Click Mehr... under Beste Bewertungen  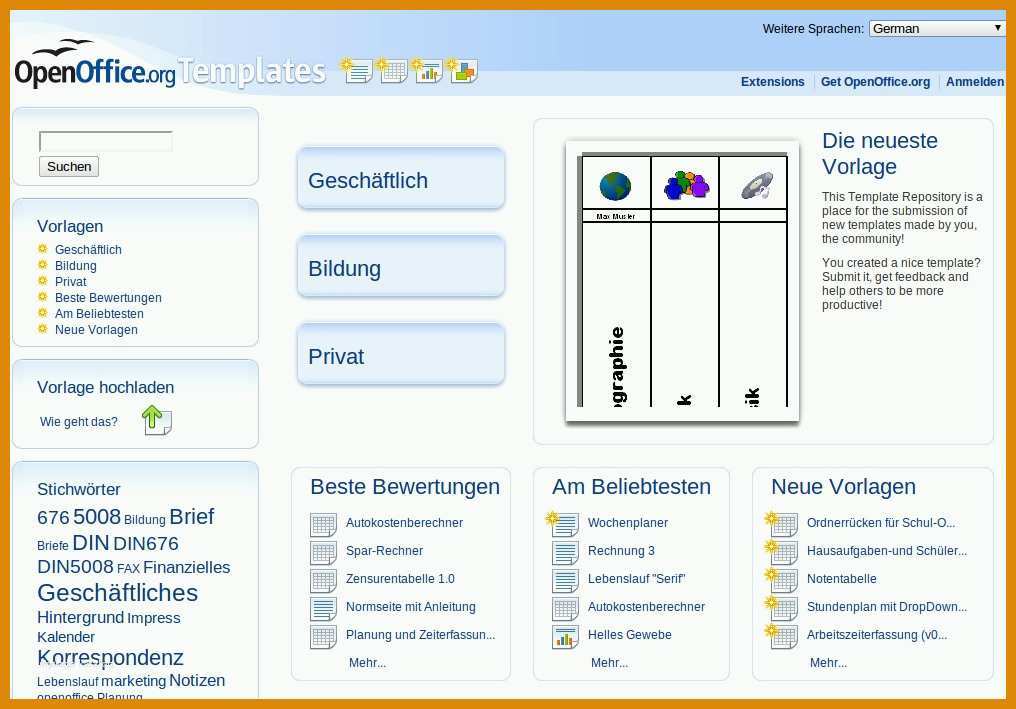pos(367,663)
